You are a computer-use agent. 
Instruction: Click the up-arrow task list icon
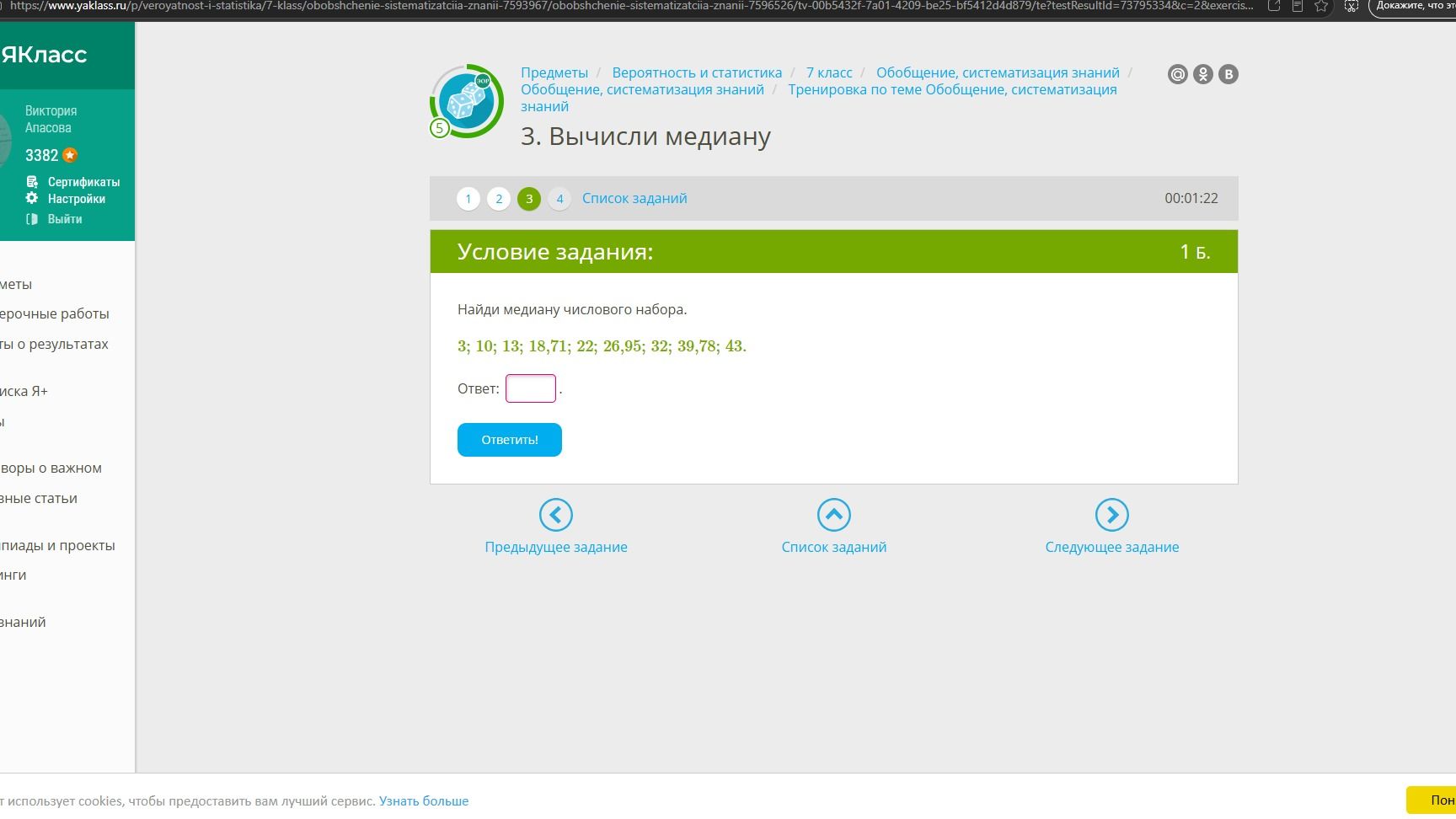[834, 515]
